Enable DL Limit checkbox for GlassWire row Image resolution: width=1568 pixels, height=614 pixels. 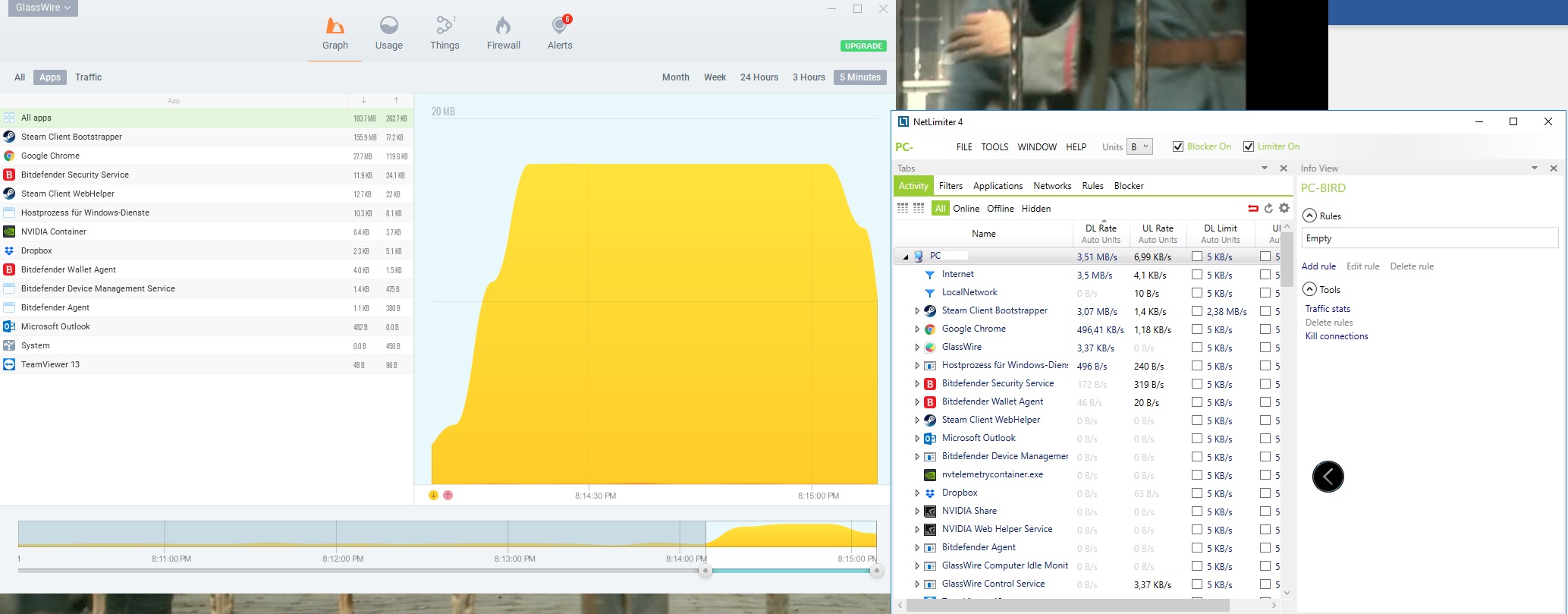(1197, 348)
